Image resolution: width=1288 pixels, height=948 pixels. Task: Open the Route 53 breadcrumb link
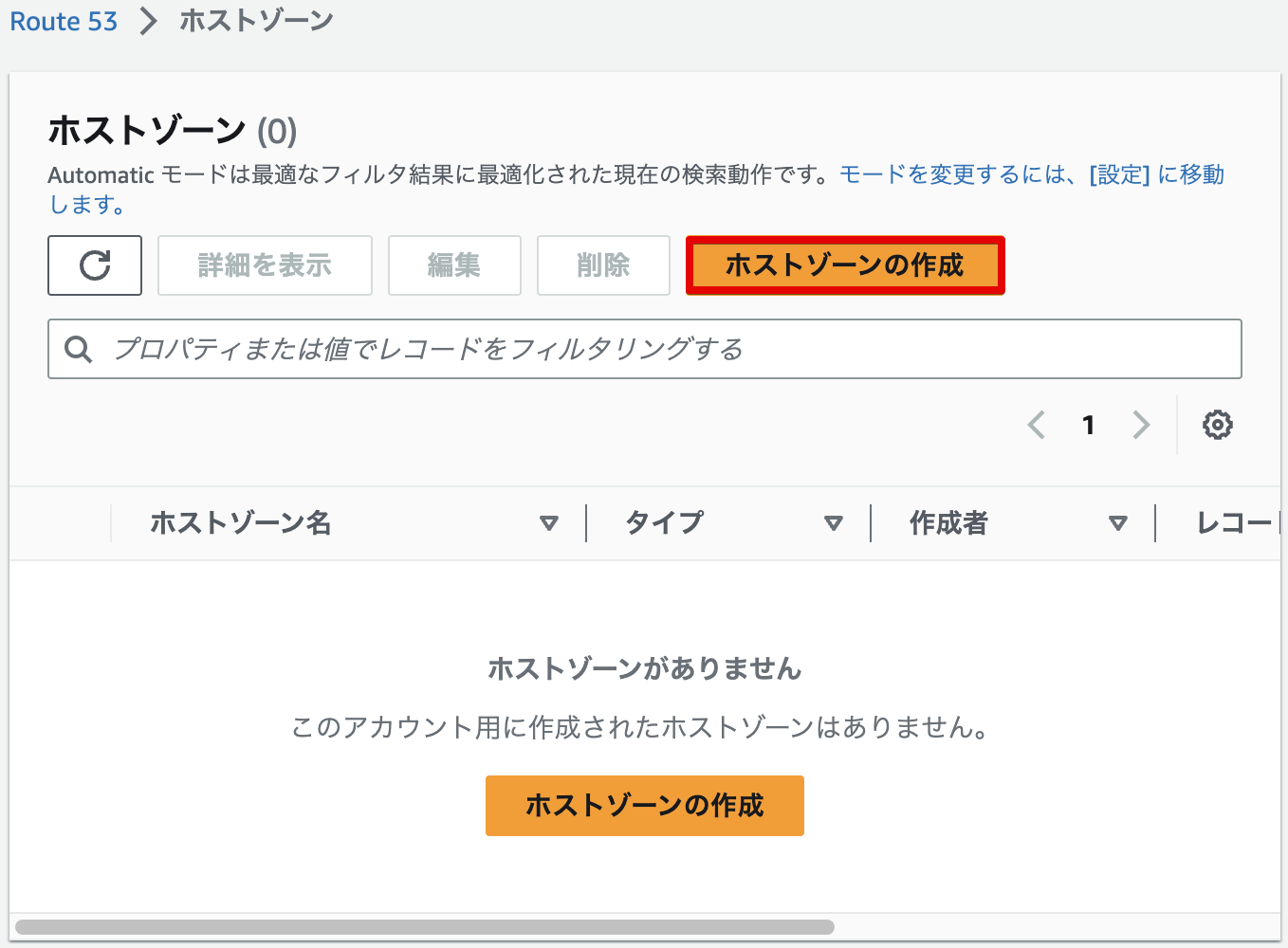pyautogui.click(x=63, y=20)
